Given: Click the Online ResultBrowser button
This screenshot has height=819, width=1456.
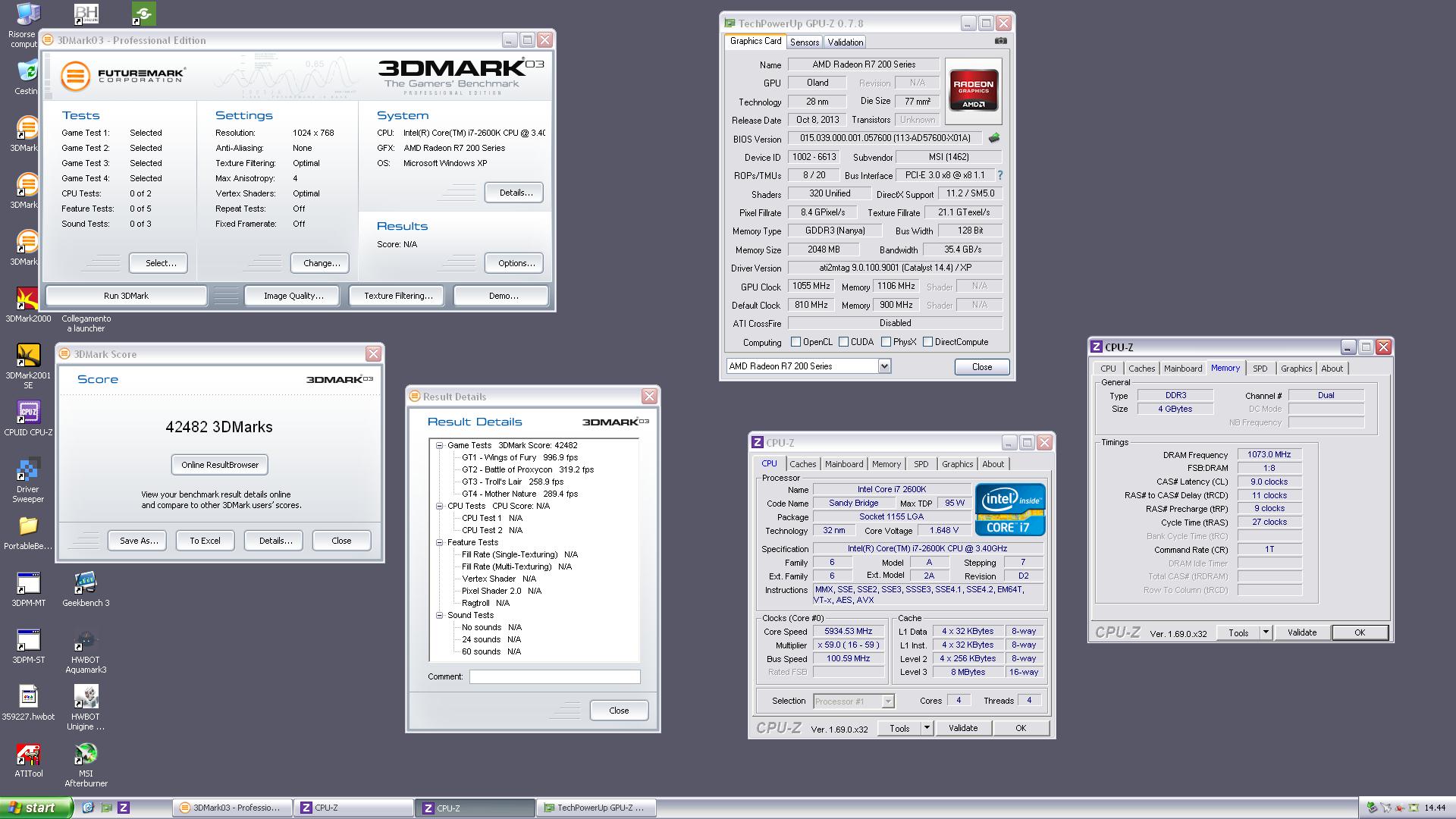Looking at the screenshot, I should click(220, 465).
